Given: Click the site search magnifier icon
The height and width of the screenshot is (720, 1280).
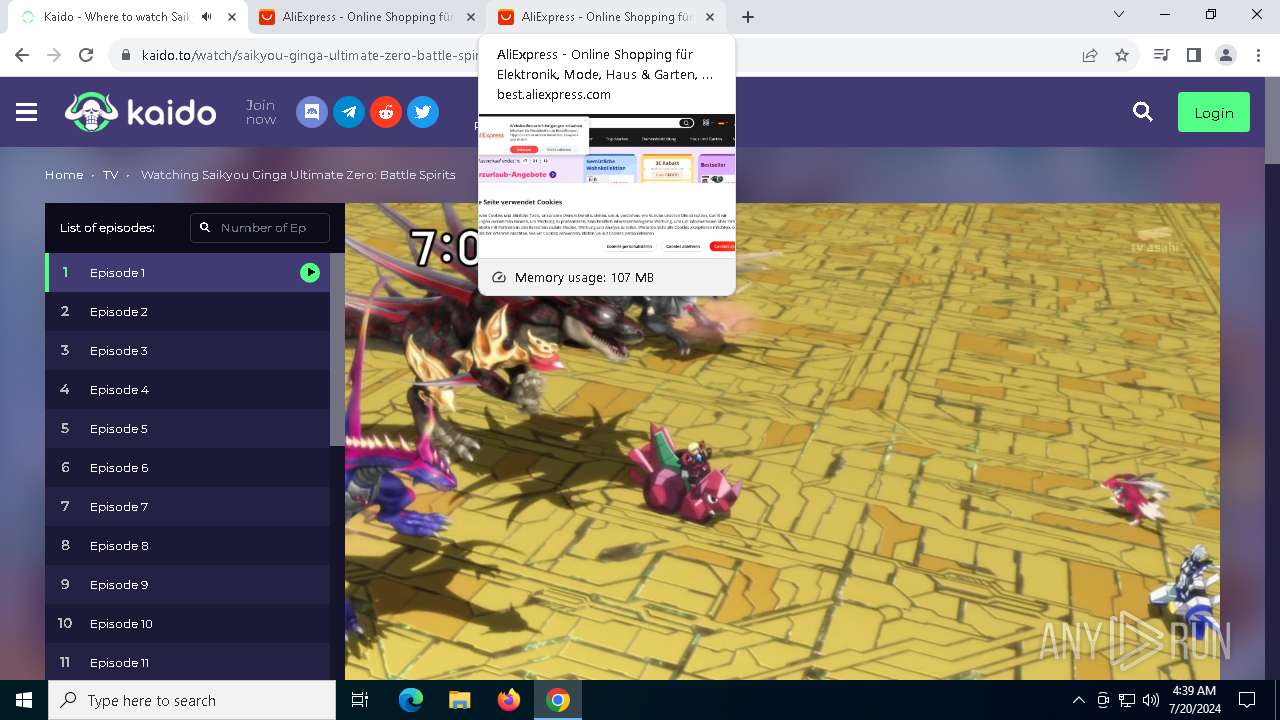Looking at the screenshot, I should pyautogui.click(x=1143, y=112).
